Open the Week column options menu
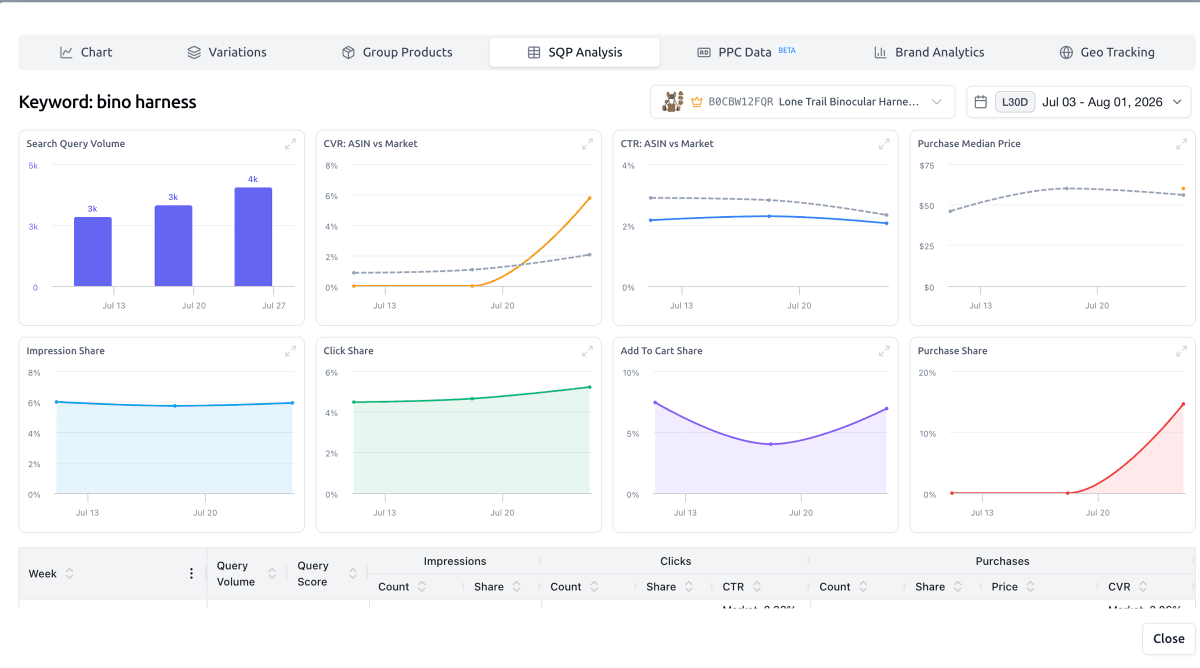1200x668 pixels. tap(191, 574)
